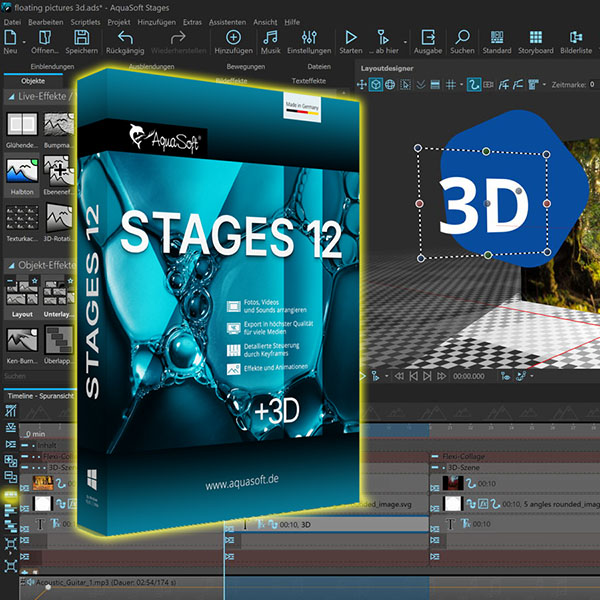Screen dimensions: 600x600
Task: Collapse the Live-Effekte section
Action: [10, 97]
